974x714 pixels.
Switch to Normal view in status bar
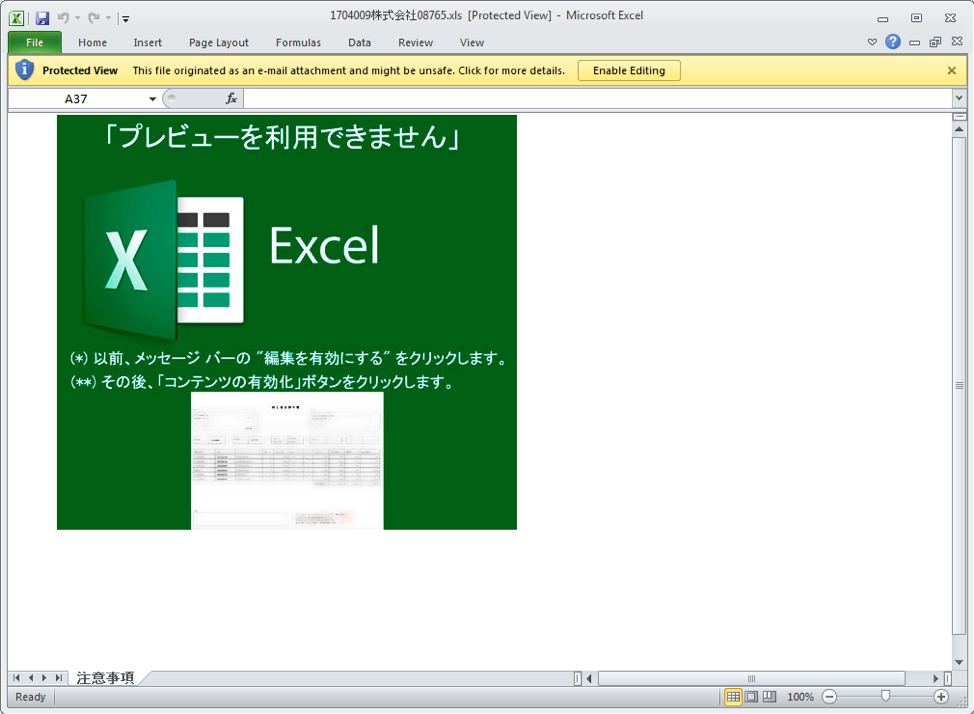pyautogui.click(x=733, y=697)
